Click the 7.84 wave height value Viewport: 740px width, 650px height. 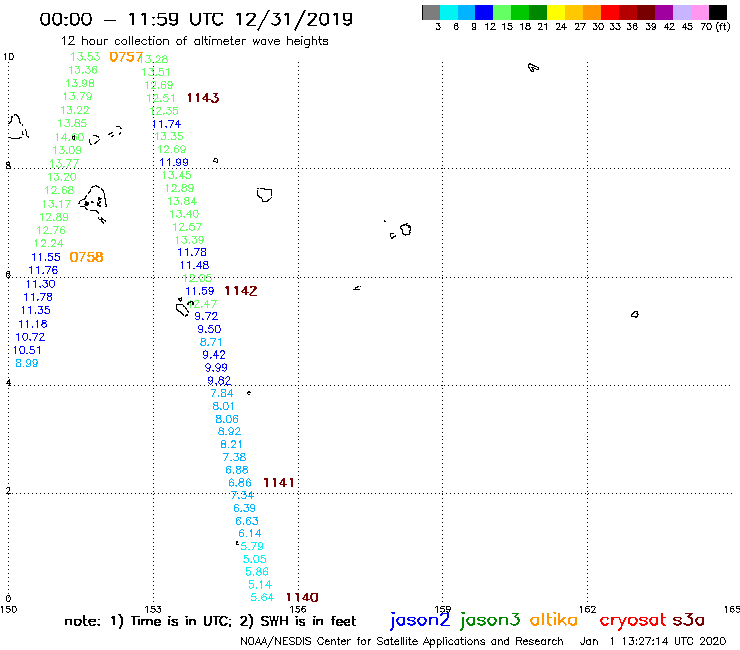coord(222,393)
